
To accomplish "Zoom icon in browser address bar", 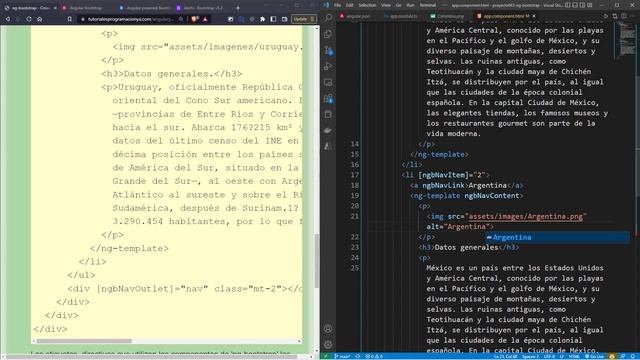I will [x=181, y=19].
